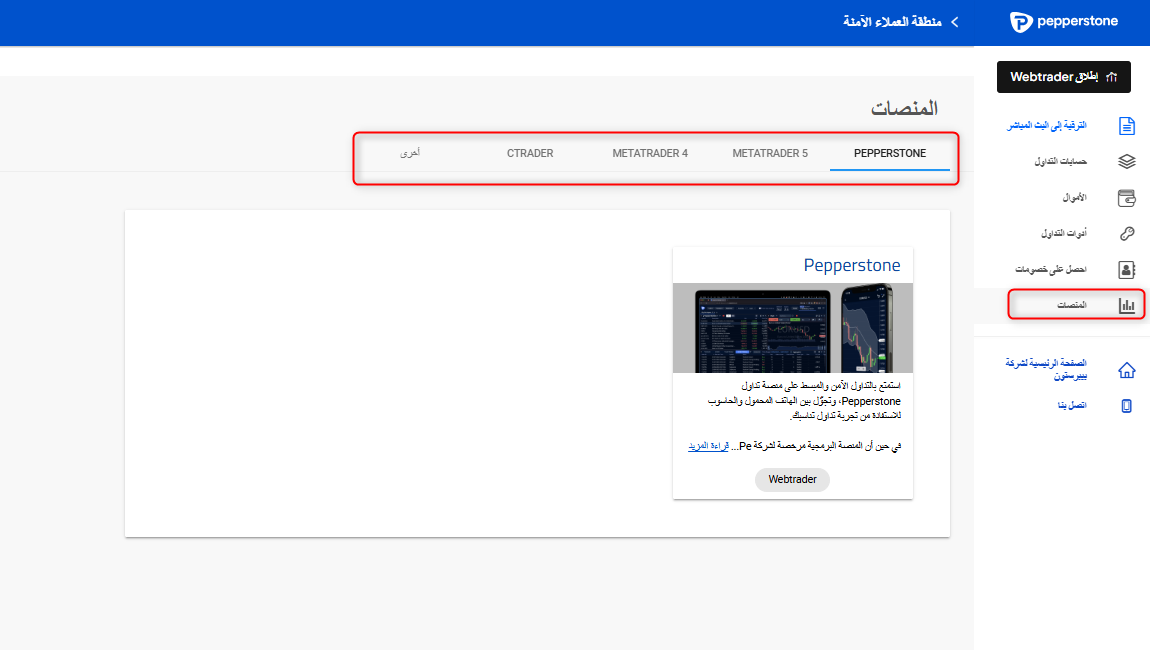Click the document icon for upgrade to live
Viewport: 1150px width, 650px height.
(x=1127, y=126)
